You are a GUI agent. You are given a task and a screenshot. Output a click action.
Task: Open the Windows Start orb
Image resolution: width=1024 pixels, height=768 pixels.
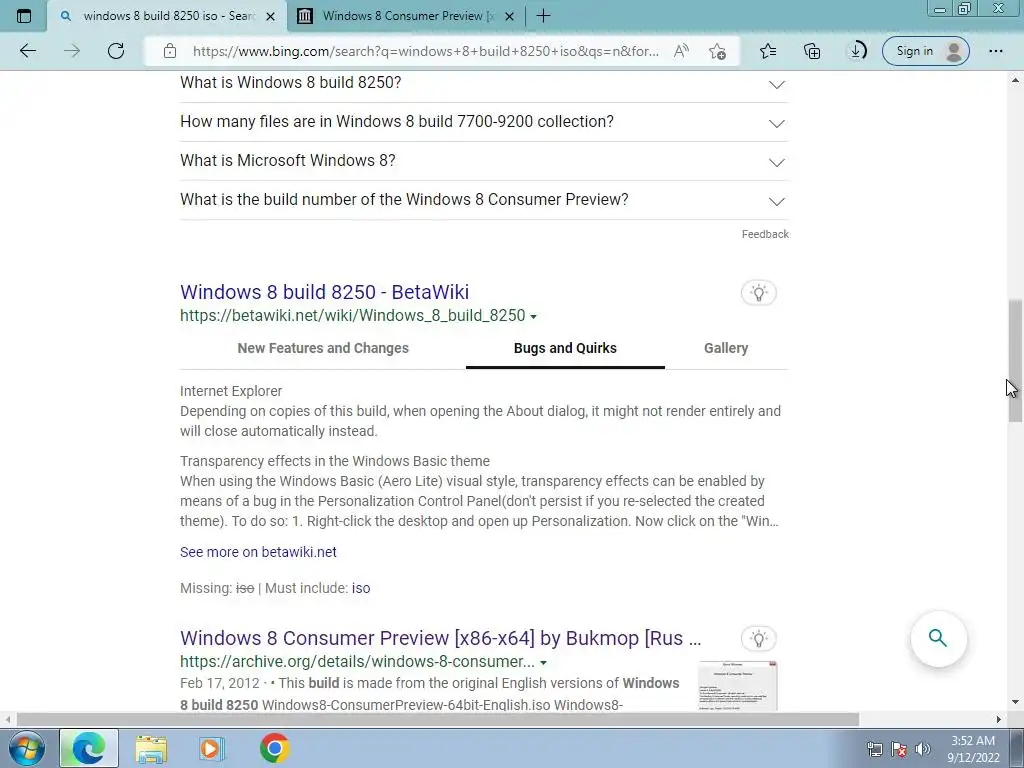click(27, 748)
